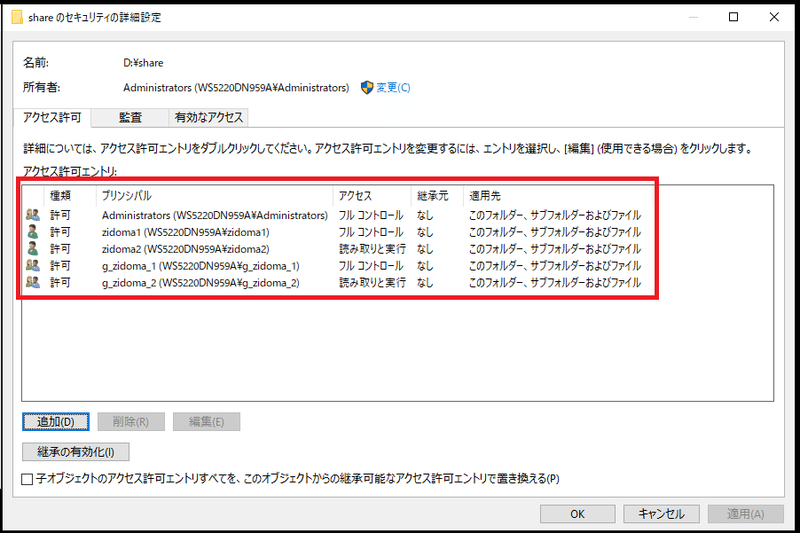Screen dimensions: 800x533
Task: Sort by the 適用先 column header
Action: point(559,196)
